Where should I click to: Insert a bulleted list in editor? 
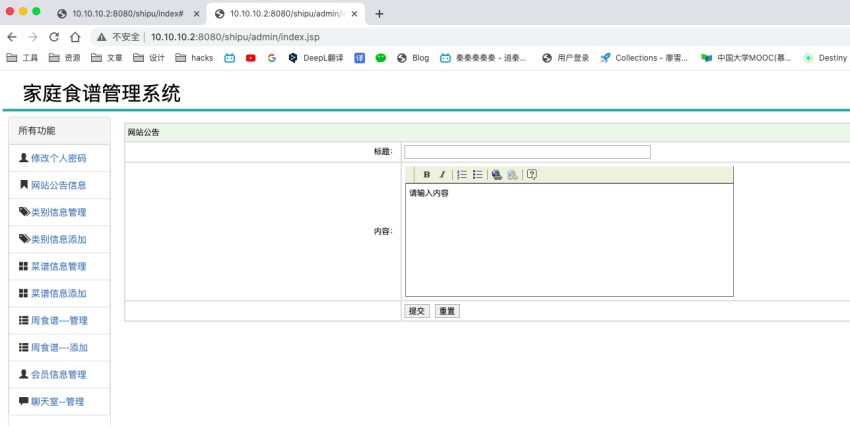pos(478,174)
